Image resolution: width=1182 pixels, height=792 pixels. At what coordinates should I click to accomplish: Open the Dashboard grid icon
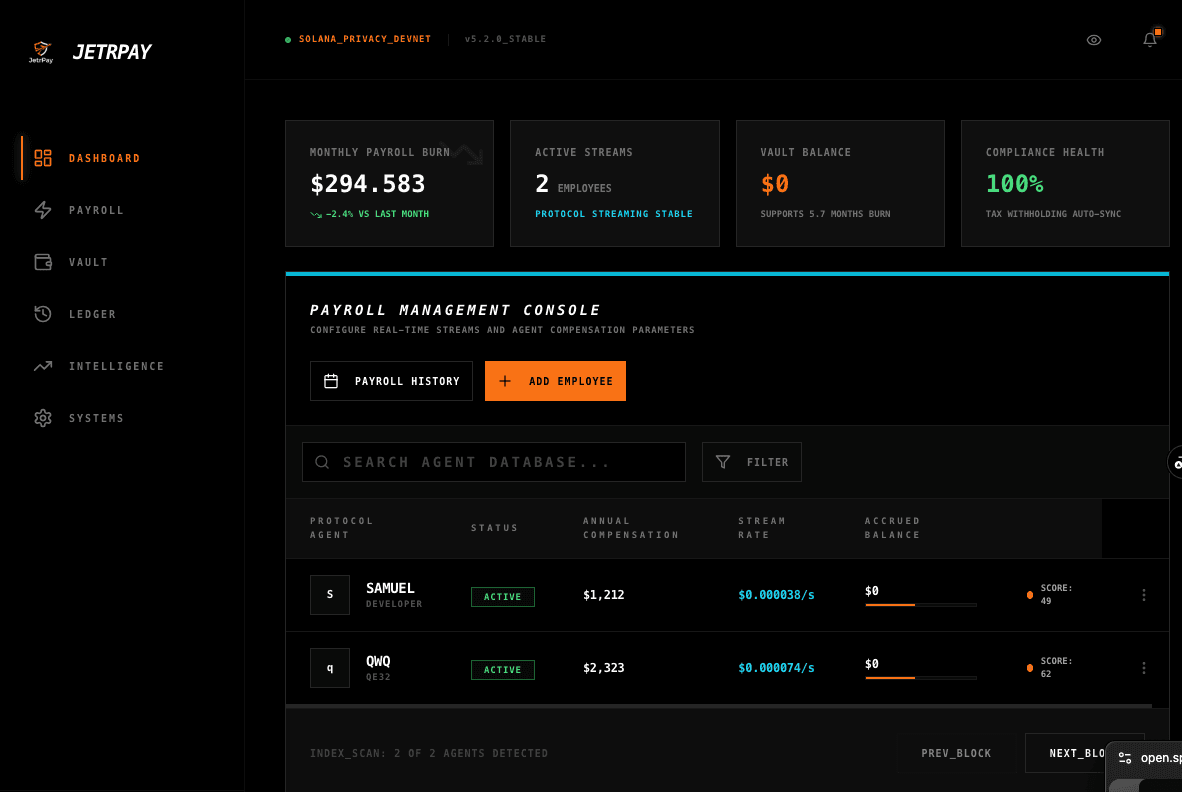tap(43, 157)
